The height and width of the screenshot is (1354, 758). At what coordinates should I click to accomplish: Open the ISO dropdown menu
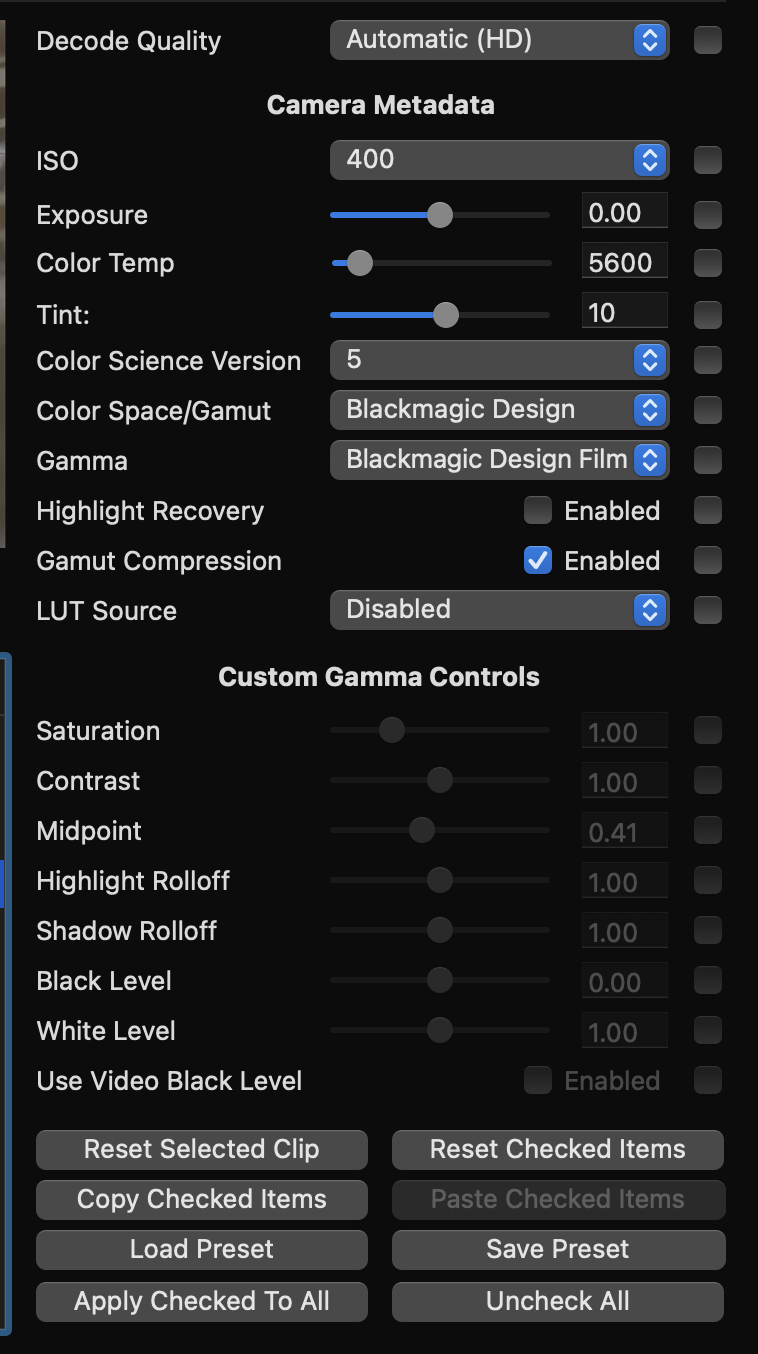[x=499, y=160]
